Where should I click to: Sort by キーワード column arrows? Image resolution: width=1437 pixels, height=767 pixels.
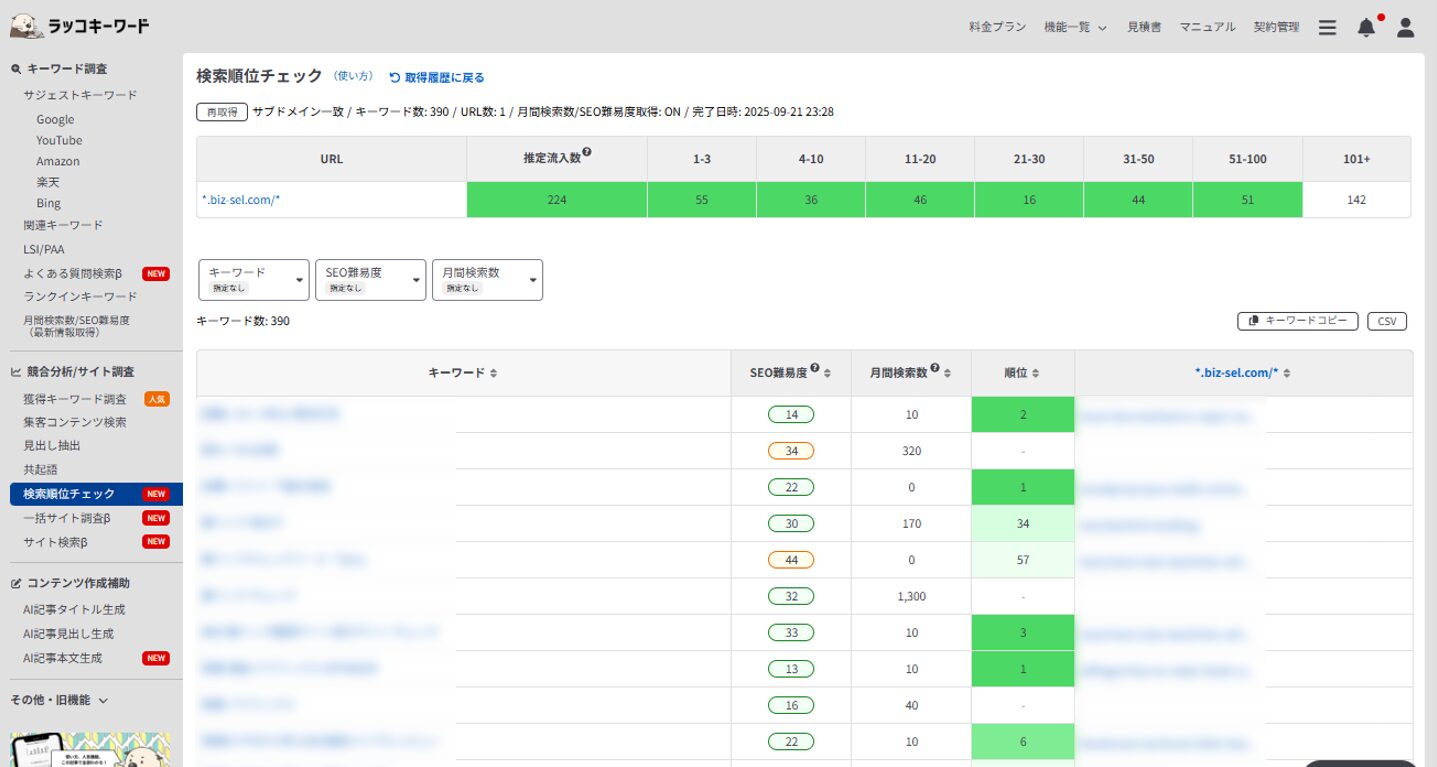coord(494,373)
